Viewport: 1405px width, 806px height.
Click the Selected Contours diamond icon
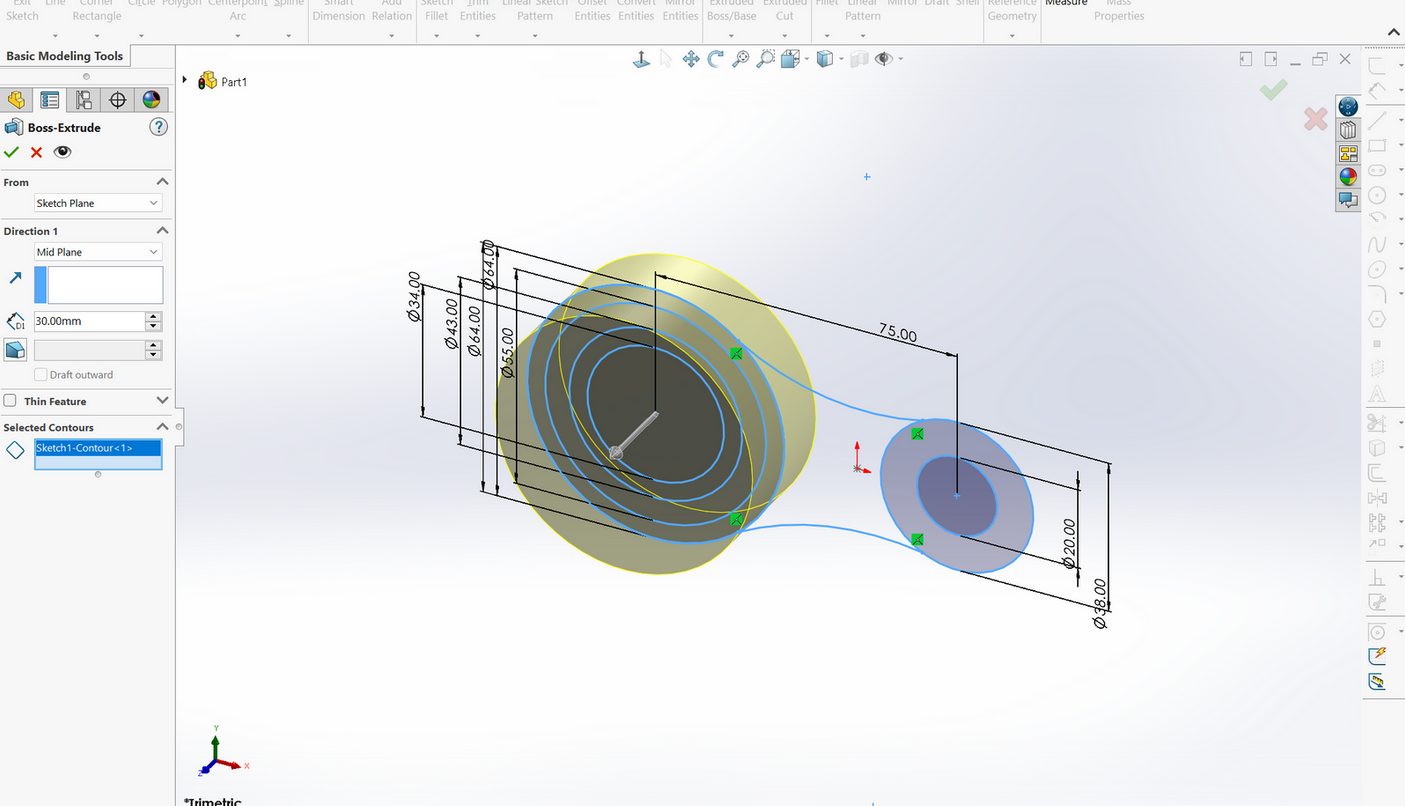(x=15, y=450)
